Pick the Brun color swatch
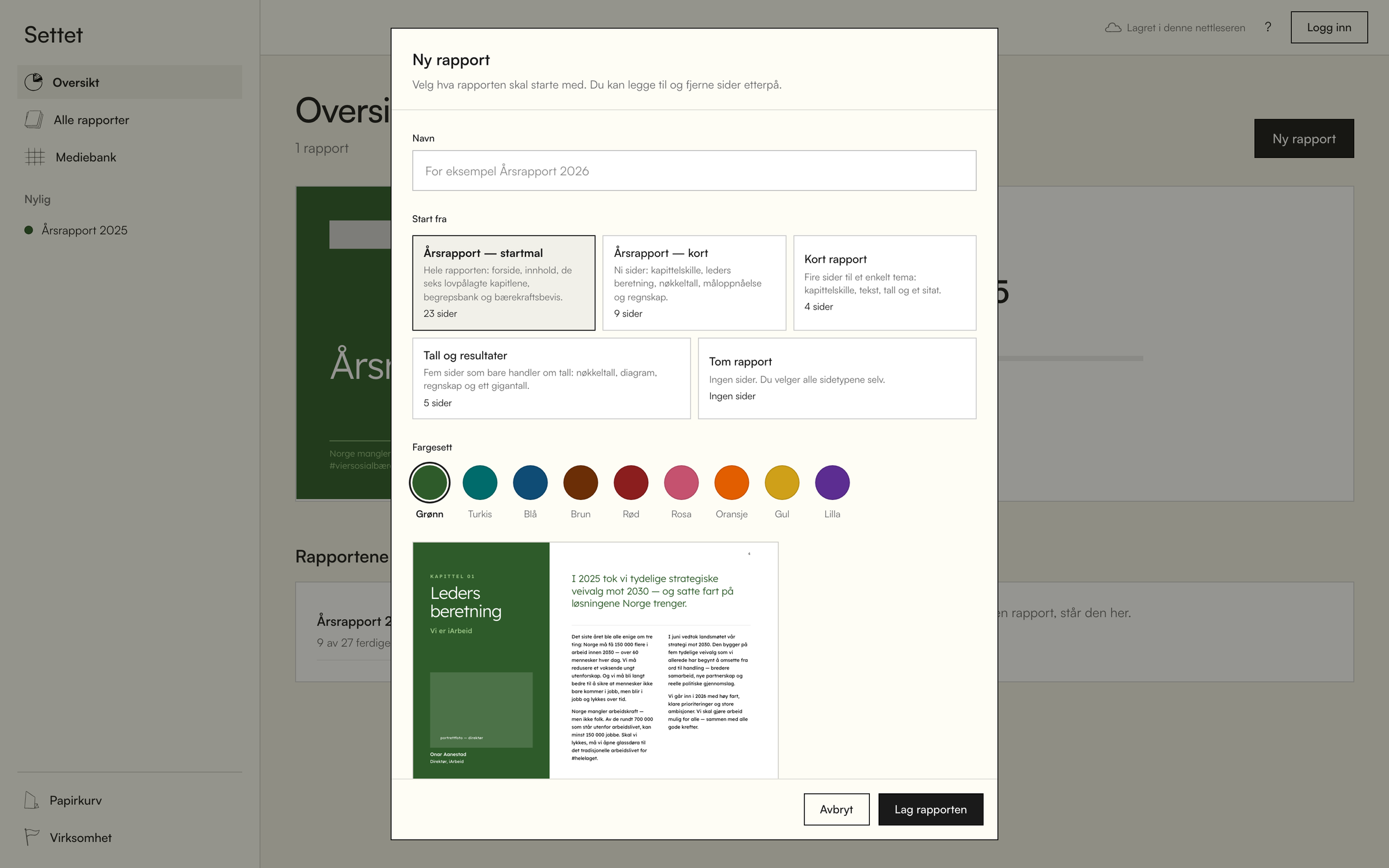Viewport: 1389px width, 868px height. coord(580,483)
